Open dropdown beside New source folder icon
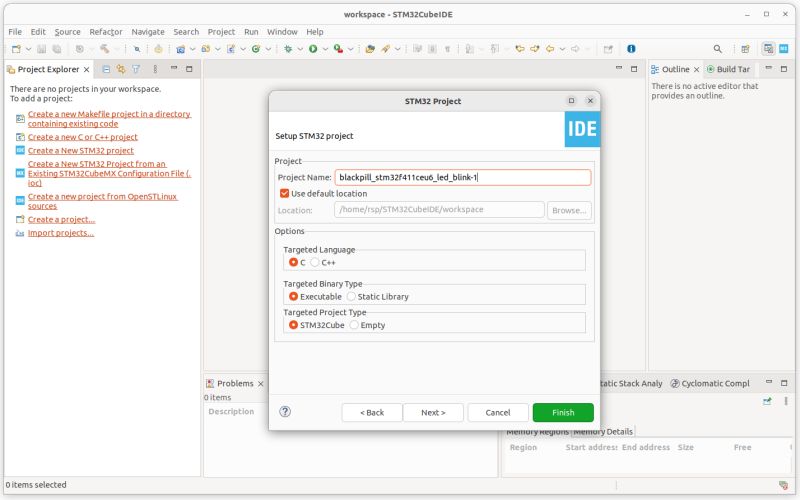The width and height of the screenshot is (800, 500). (x=218, y=49)
